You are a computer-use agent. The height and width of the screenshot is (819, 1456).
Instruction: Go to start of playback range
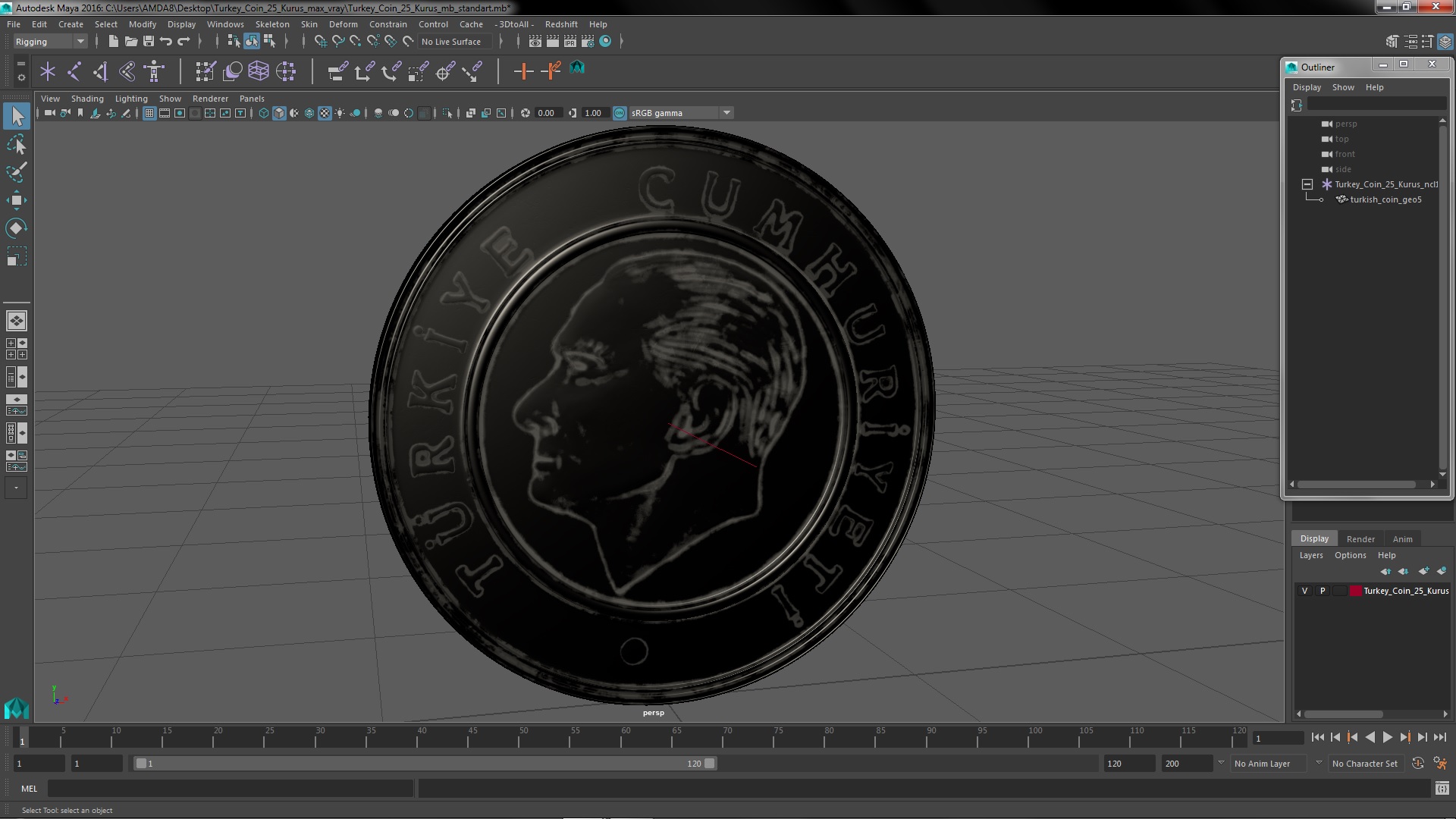click(1317, 737)
